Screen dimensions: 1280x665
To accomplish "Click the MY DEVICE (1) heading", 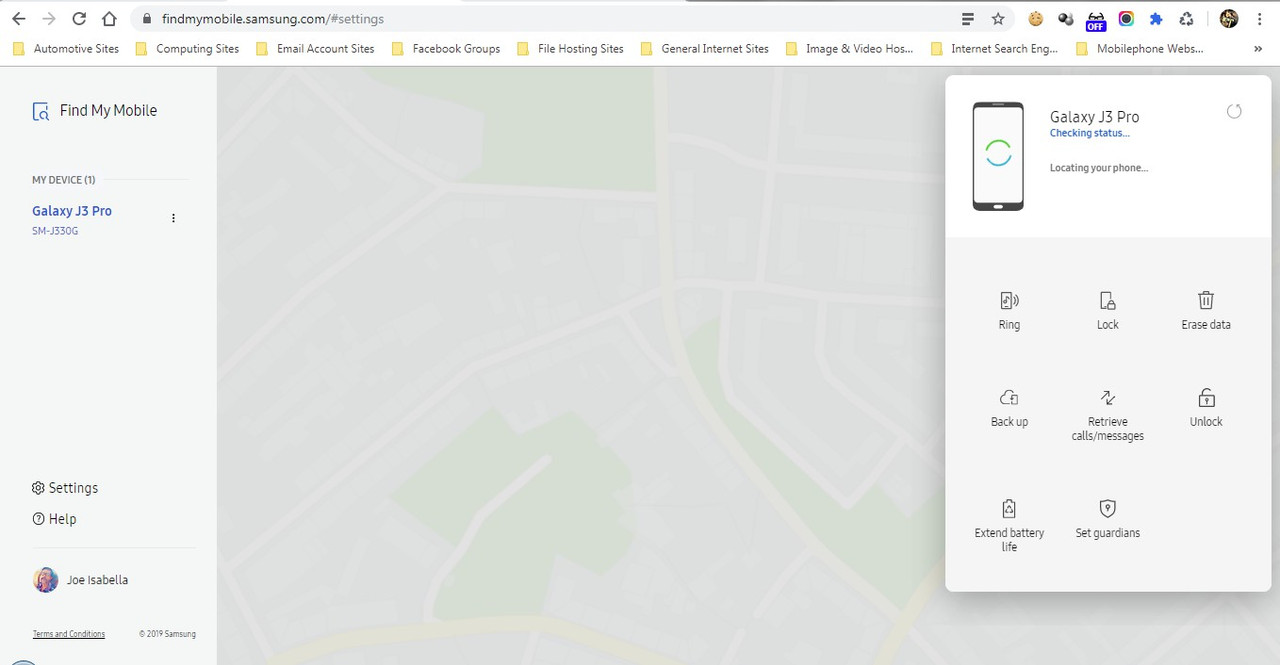I will [x=63, y=180].
